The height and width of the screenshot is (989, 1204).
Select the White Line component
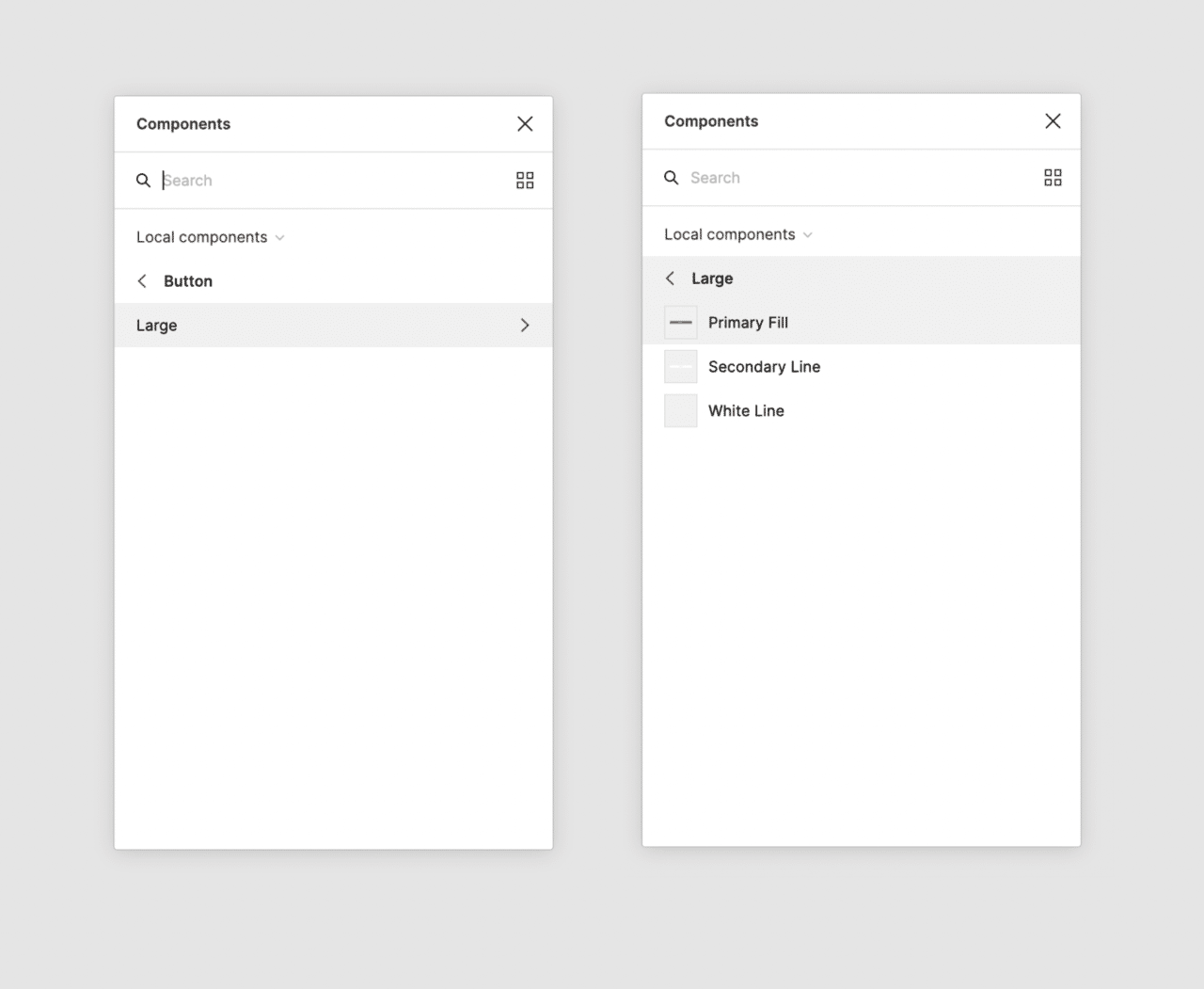[746, 411]
